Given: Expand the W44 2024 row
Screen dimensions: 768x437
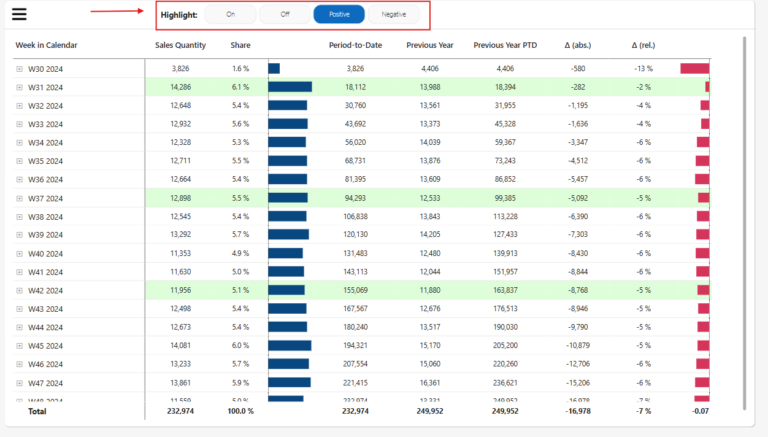Looking at the screenshot, I should point(20,327).
